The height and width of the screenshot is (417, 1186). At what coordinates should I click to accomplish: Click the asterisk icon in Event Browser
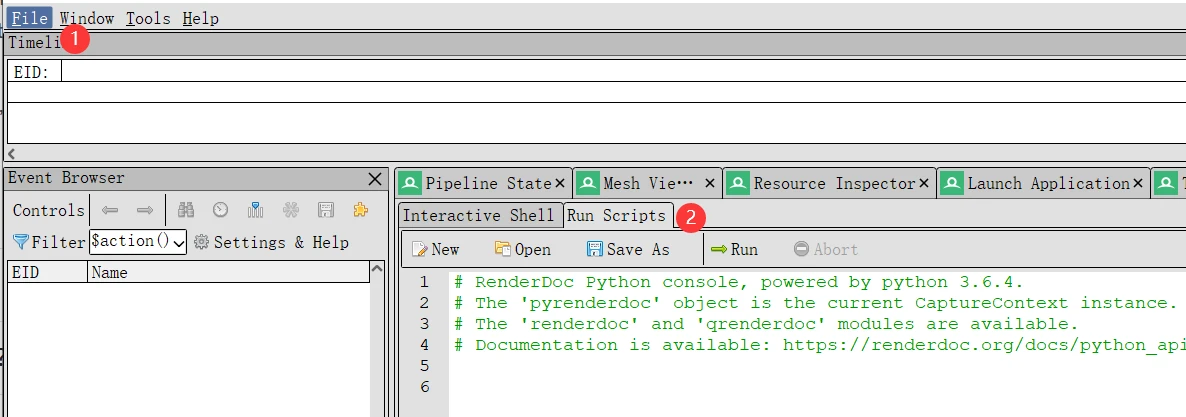point(290,210)
